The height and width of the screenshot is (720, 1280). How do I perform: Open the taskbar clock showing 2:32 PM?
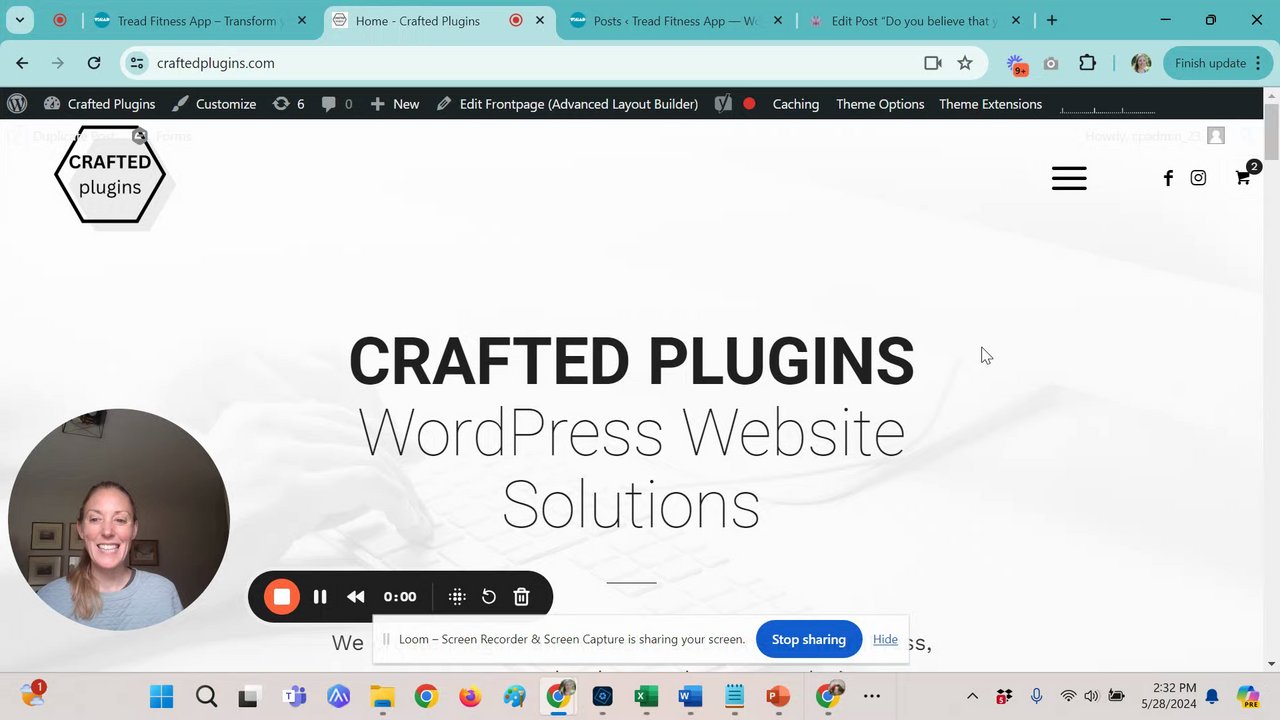(1174, 696)
